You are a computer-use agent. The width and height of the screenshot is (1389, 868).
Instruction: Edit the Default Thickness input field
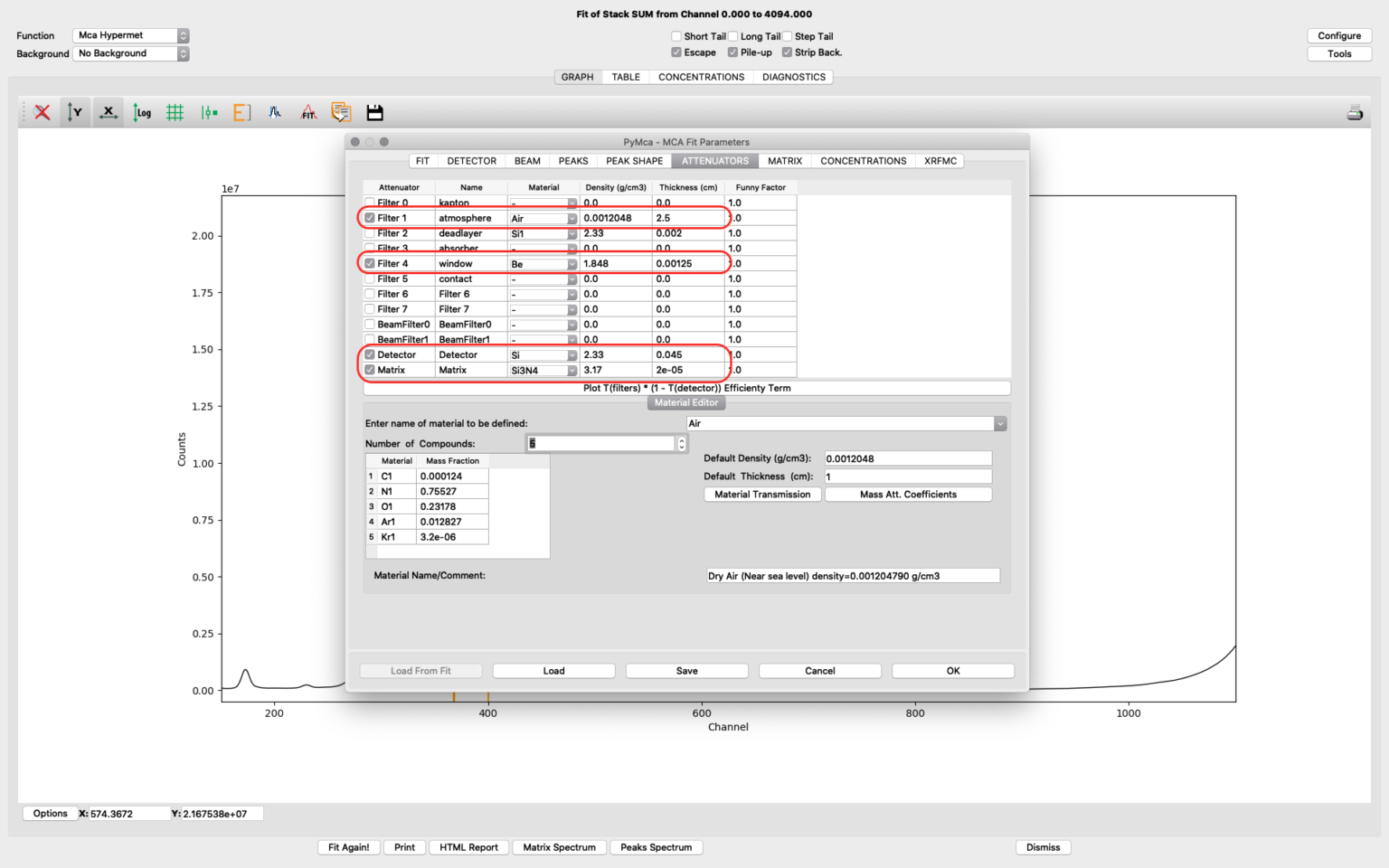coord(906,476)
